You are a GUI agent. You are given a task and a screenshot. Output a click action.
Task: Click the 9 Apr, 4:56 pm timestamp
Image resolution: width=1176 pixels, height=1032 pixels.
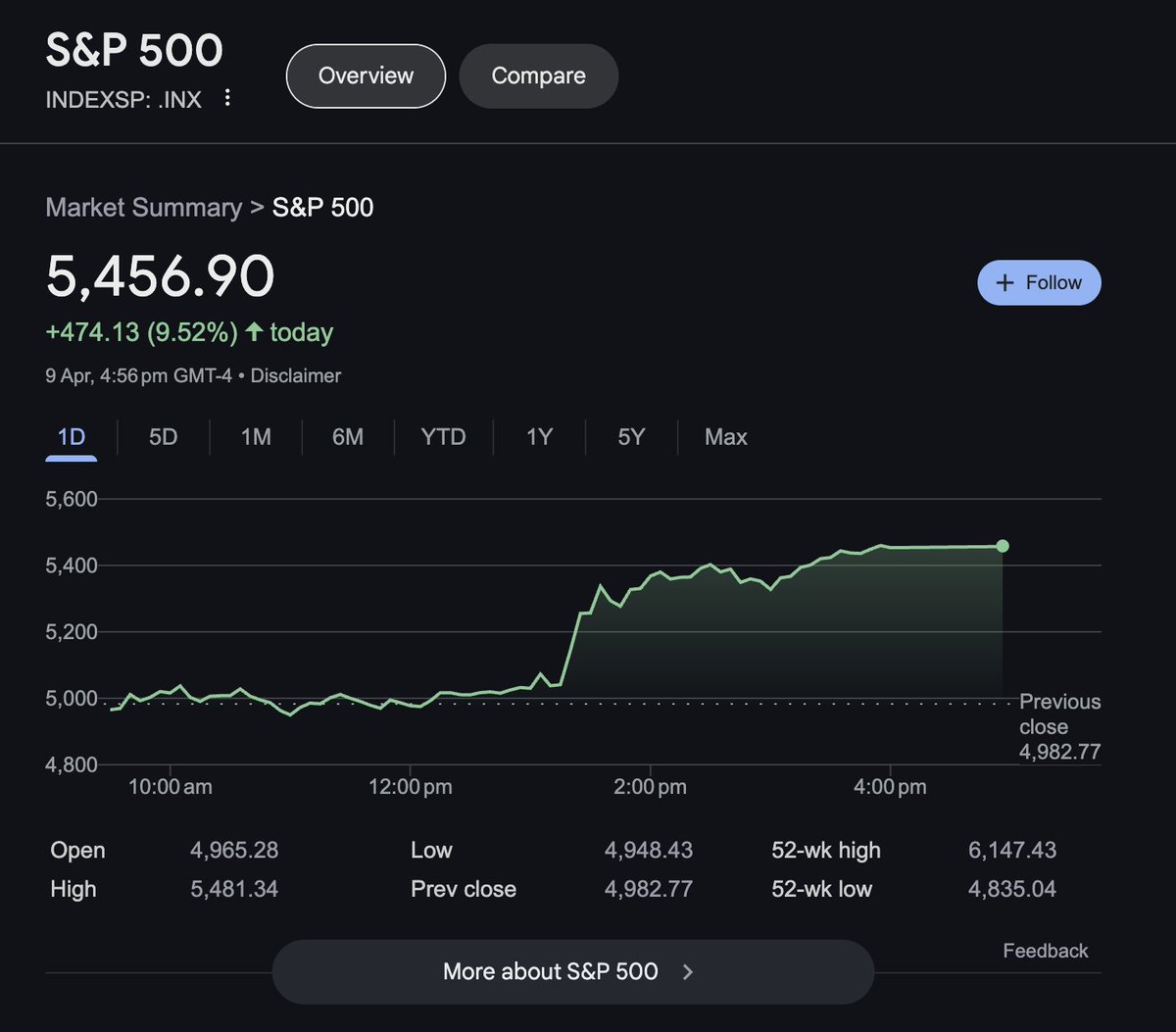tap(138, 375)
